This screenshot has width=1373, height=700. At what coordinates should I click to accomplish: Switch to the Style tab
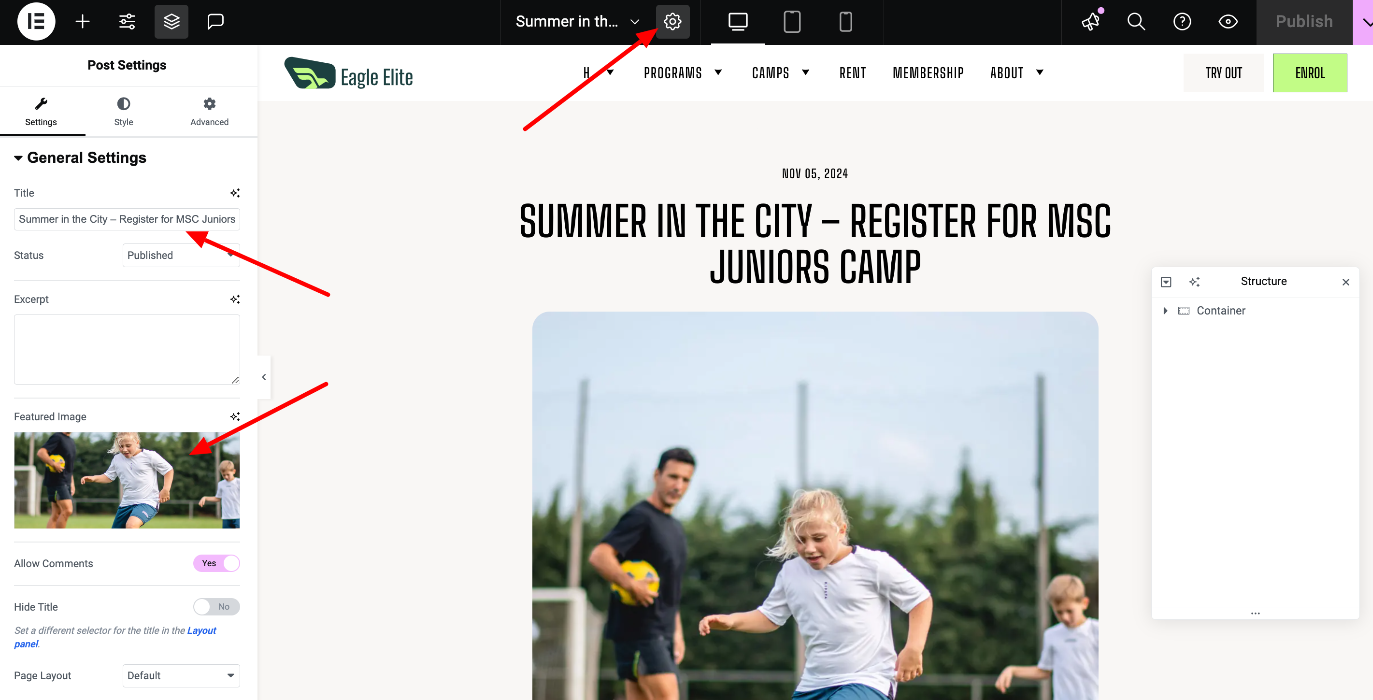pos(124,111)
